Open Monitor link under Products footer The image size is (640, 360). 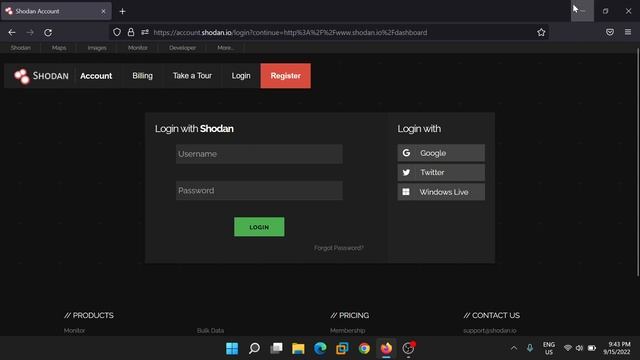pos(74,331)
